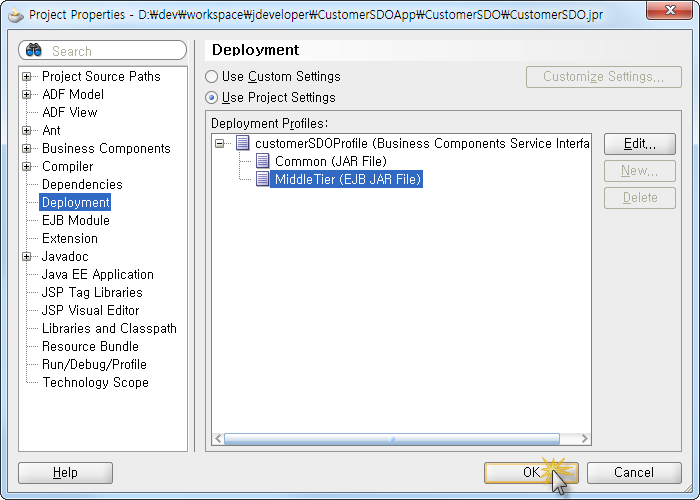This screenshot has width=700, height=500.
Task: Select Use Project Settings radio button
Action: (x=211, y=97)
